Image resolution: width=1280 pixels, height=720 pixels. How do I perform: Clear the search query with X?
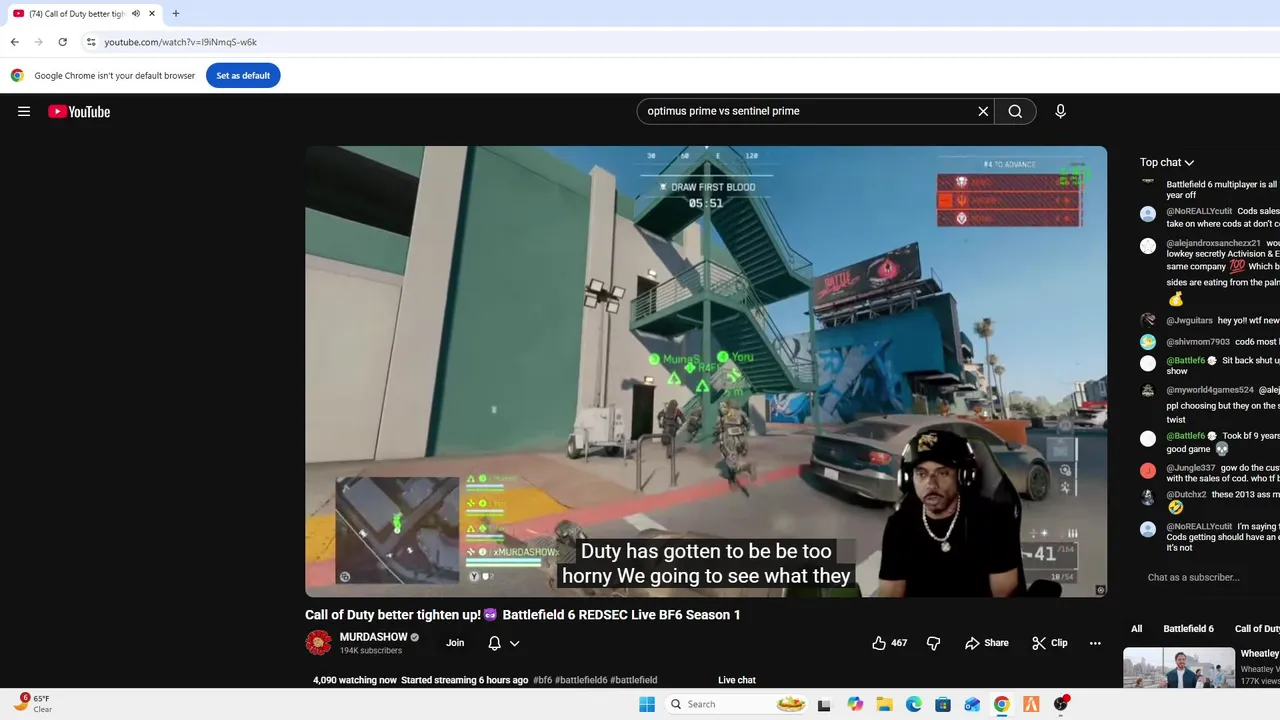[x=983, y=111]
